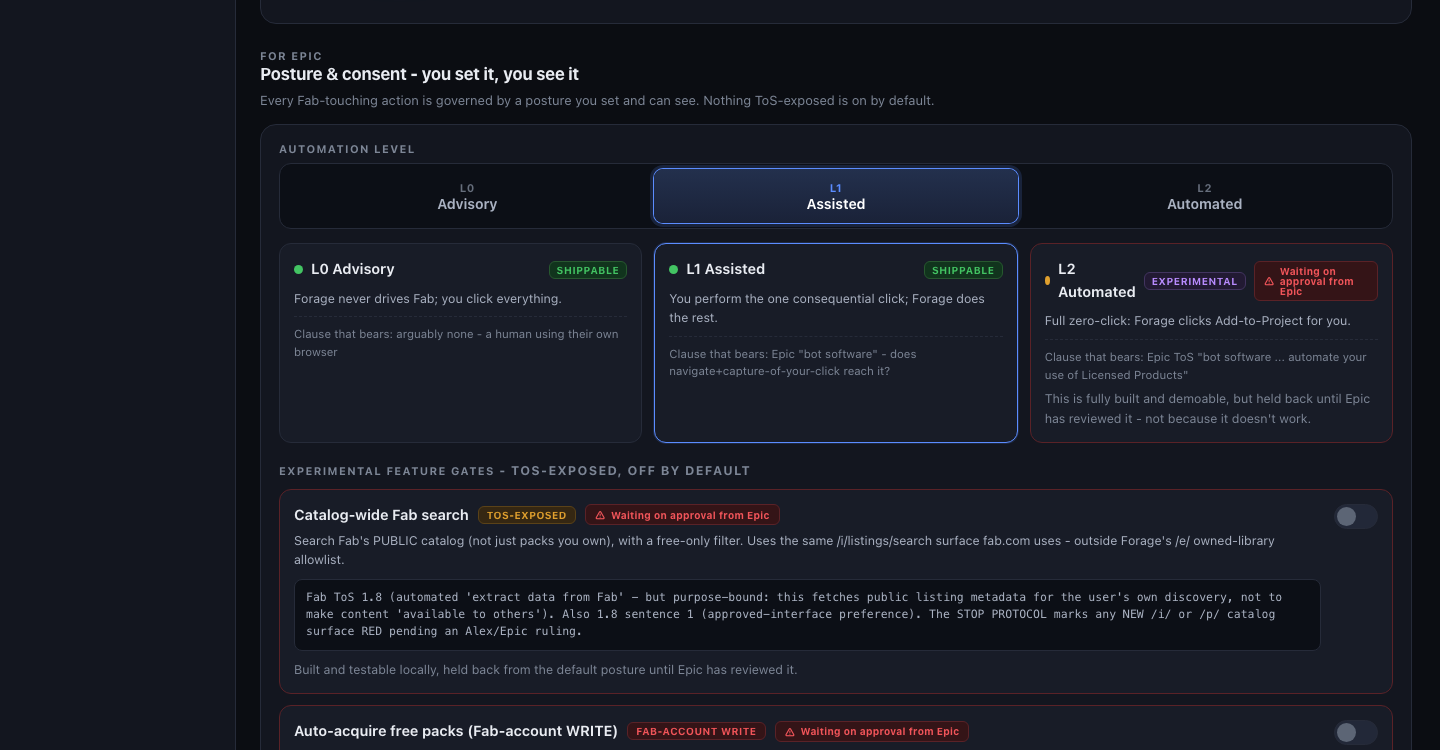1440x750 pixels.
Task: Click the SHIPPABLE badge on the L1 Assisted card
Action: point(963,270)
